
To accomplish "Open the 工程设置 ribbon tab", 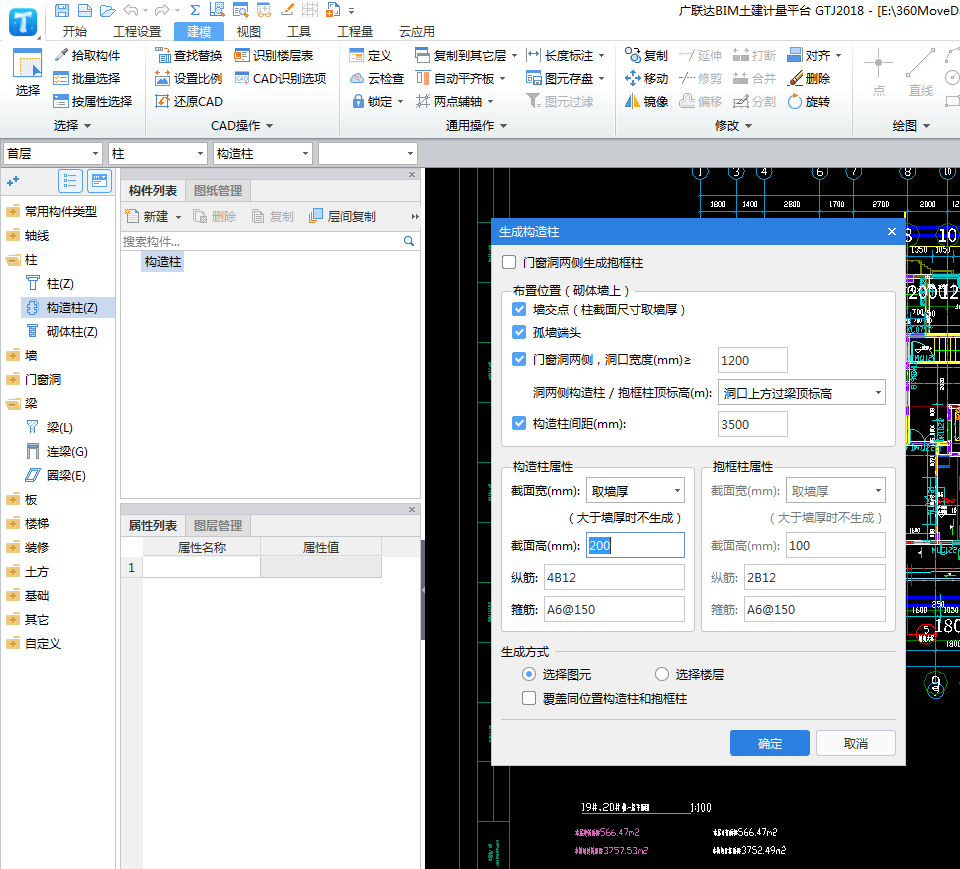I will pos(137,32).
